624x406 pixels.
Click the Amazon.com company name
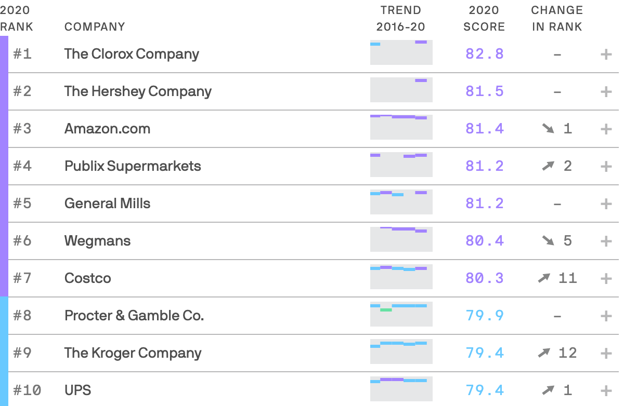pyautogui.click(x=107, y=129)
